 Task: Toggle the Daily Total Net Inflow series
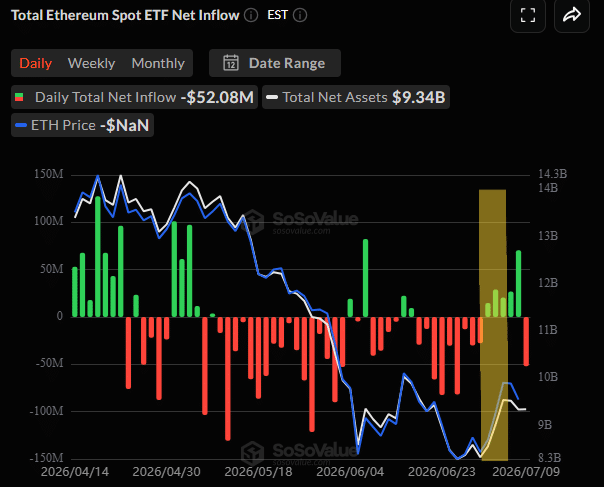click(x=134, y=97)
